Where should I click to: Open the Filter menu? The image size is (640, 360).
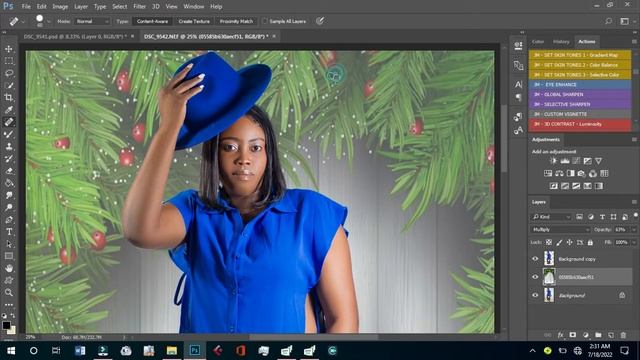pyautogui.click(x=139, y=7)
